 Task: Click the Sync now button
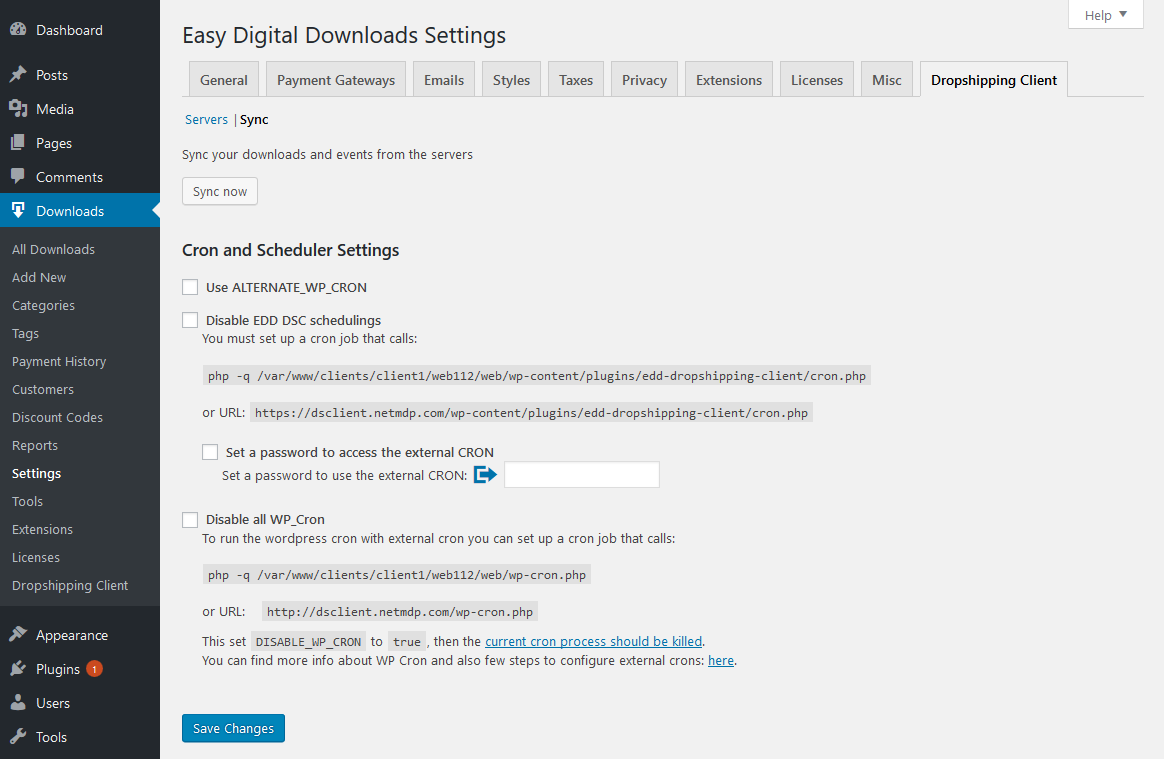click(220, 191)
